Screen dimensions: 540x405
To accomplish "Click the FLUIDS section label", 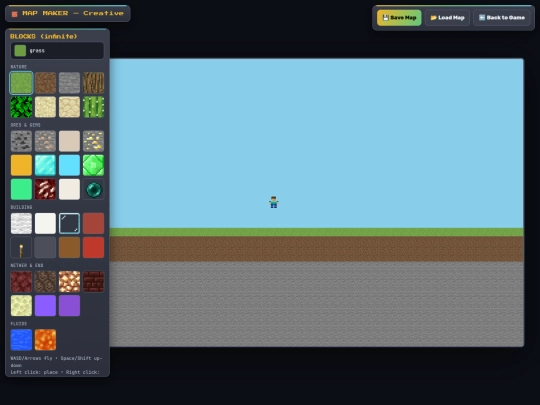I will click(x=19, y=324).
